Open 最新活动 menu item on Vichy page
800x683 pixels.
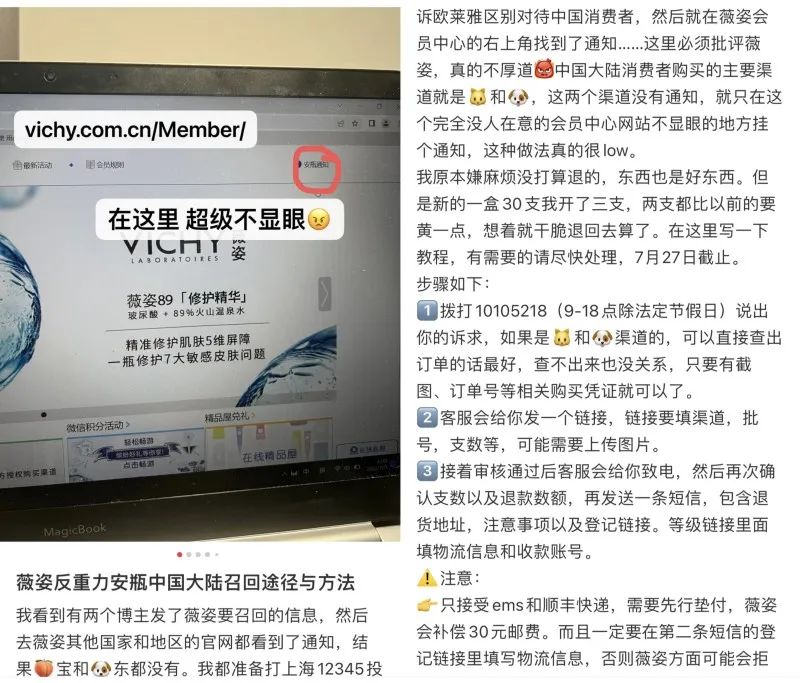pos(33,165)
